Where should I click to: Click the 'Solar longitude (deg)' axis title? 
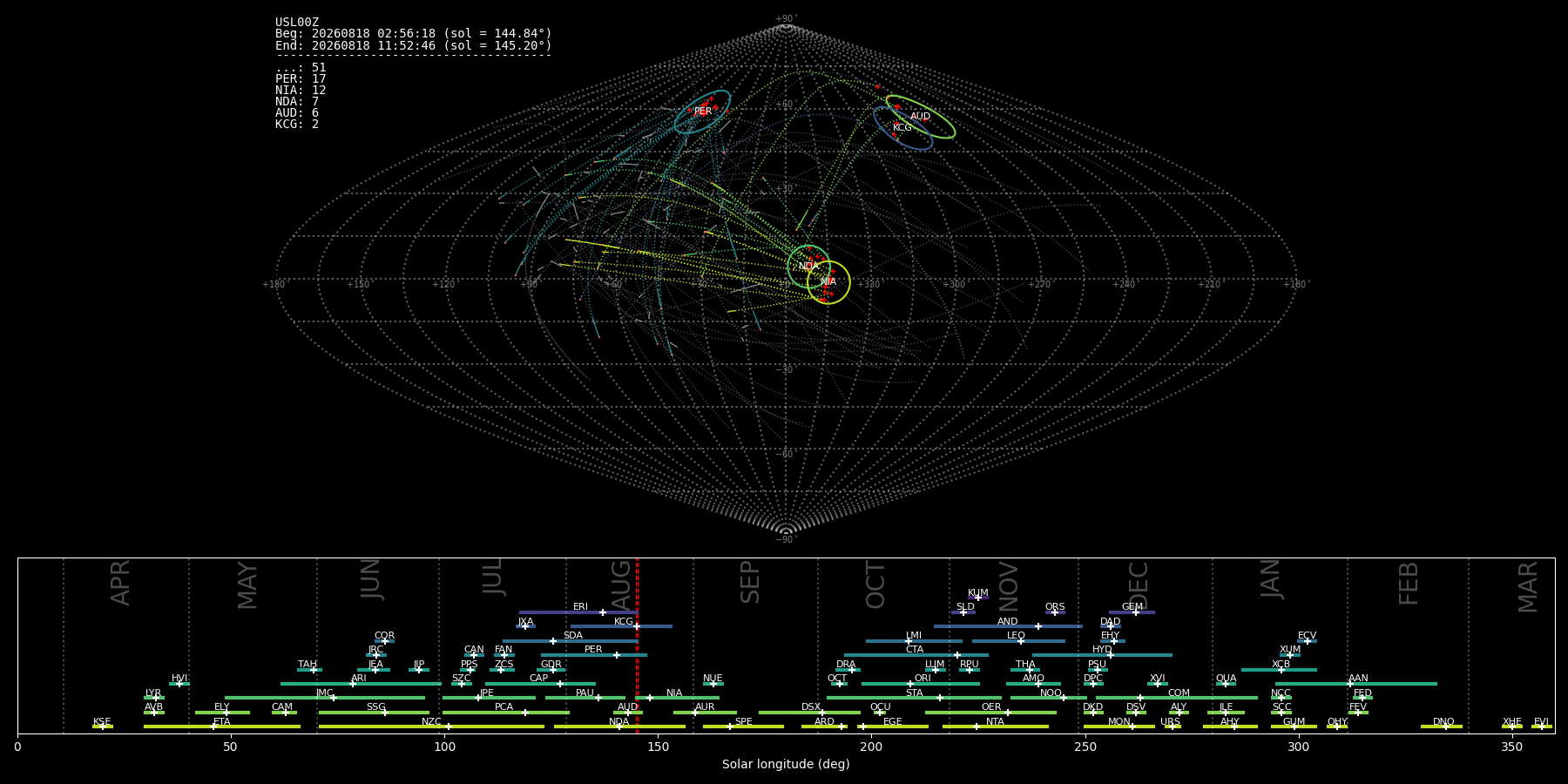coord(786,764)
